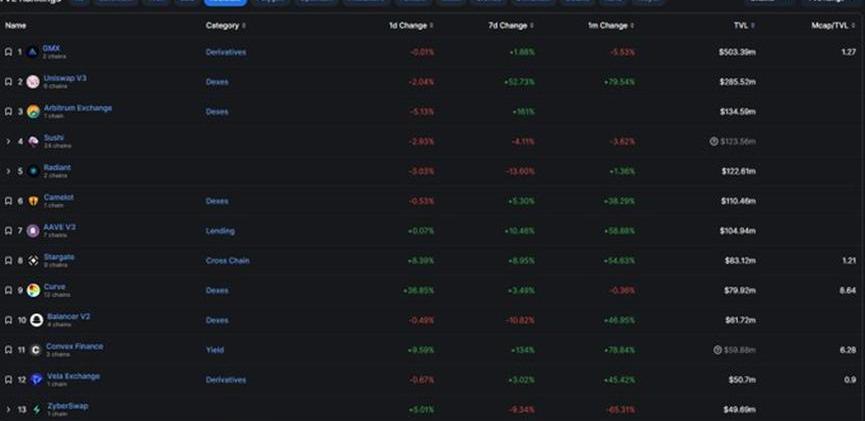The image size is (865, 421).
Task: Sort table by Category column
Action: pos(226,26)
